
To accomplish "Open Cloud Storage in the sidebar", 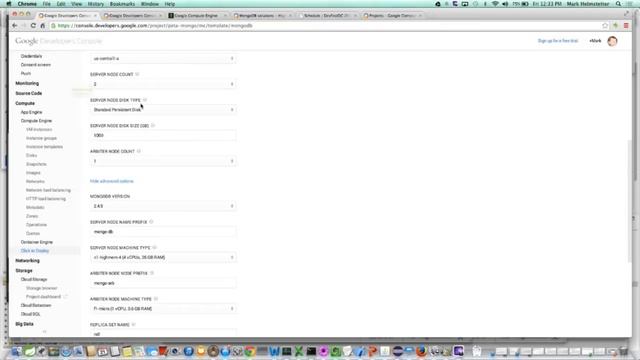I will (x=34, y=280).
